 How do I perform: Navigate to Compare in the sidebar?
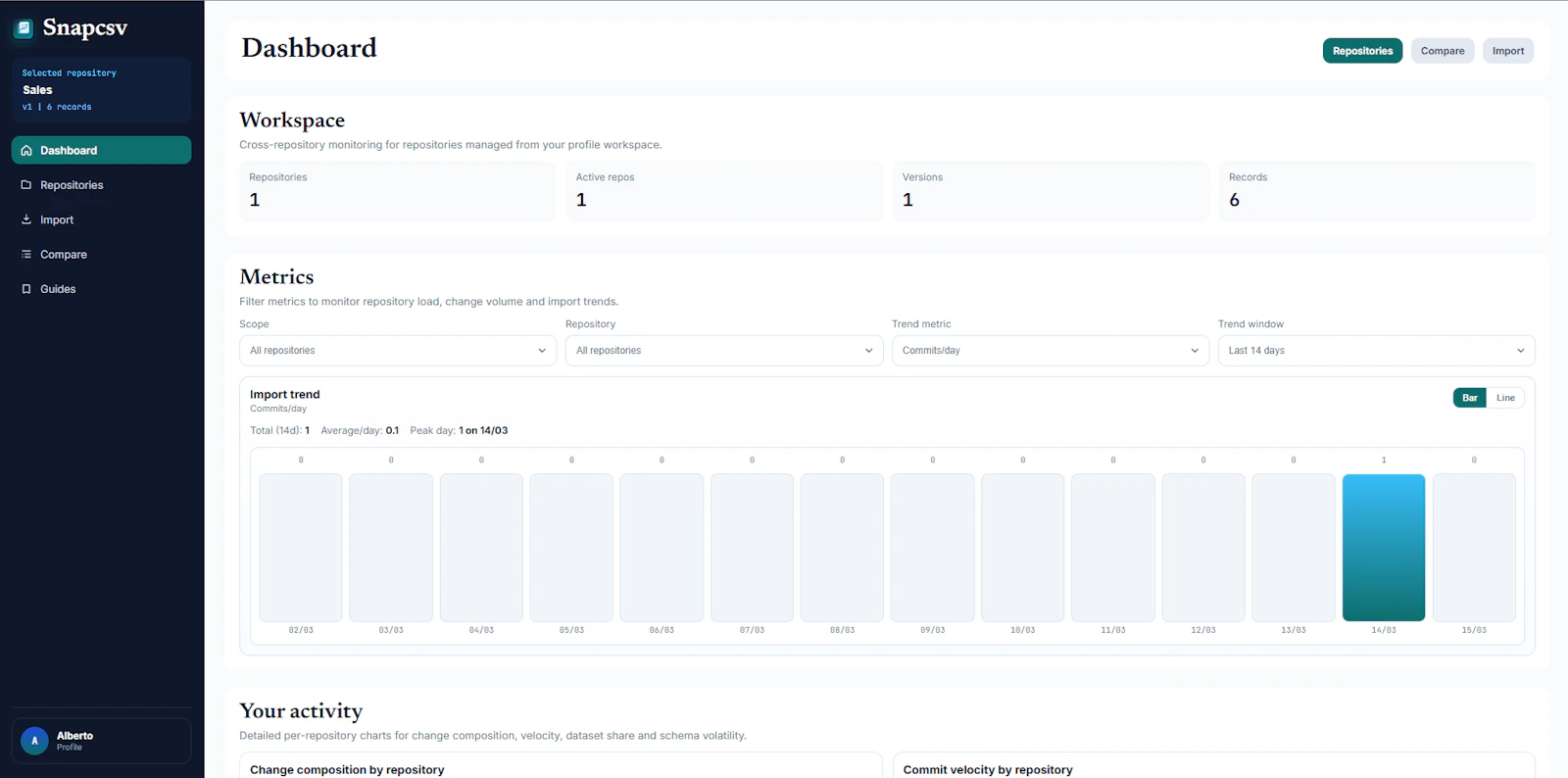click(101, 255)
